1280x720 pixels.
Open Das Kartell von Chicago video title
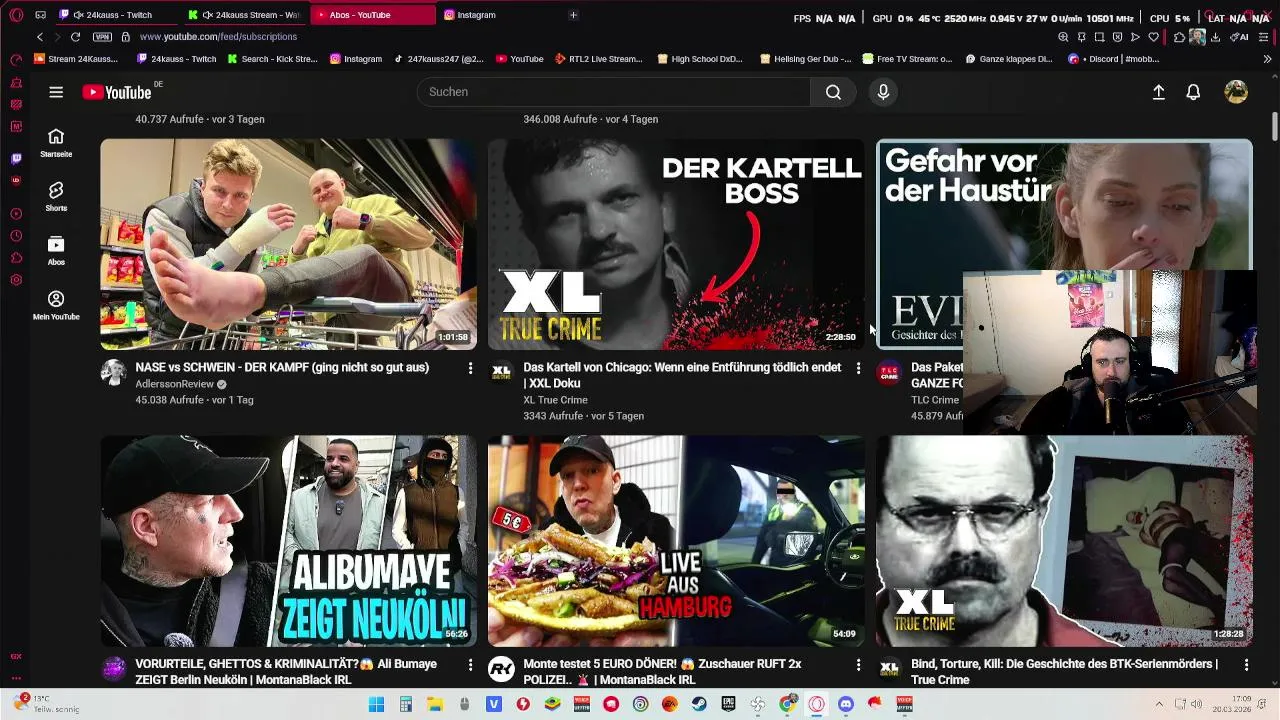coord(682,376)
